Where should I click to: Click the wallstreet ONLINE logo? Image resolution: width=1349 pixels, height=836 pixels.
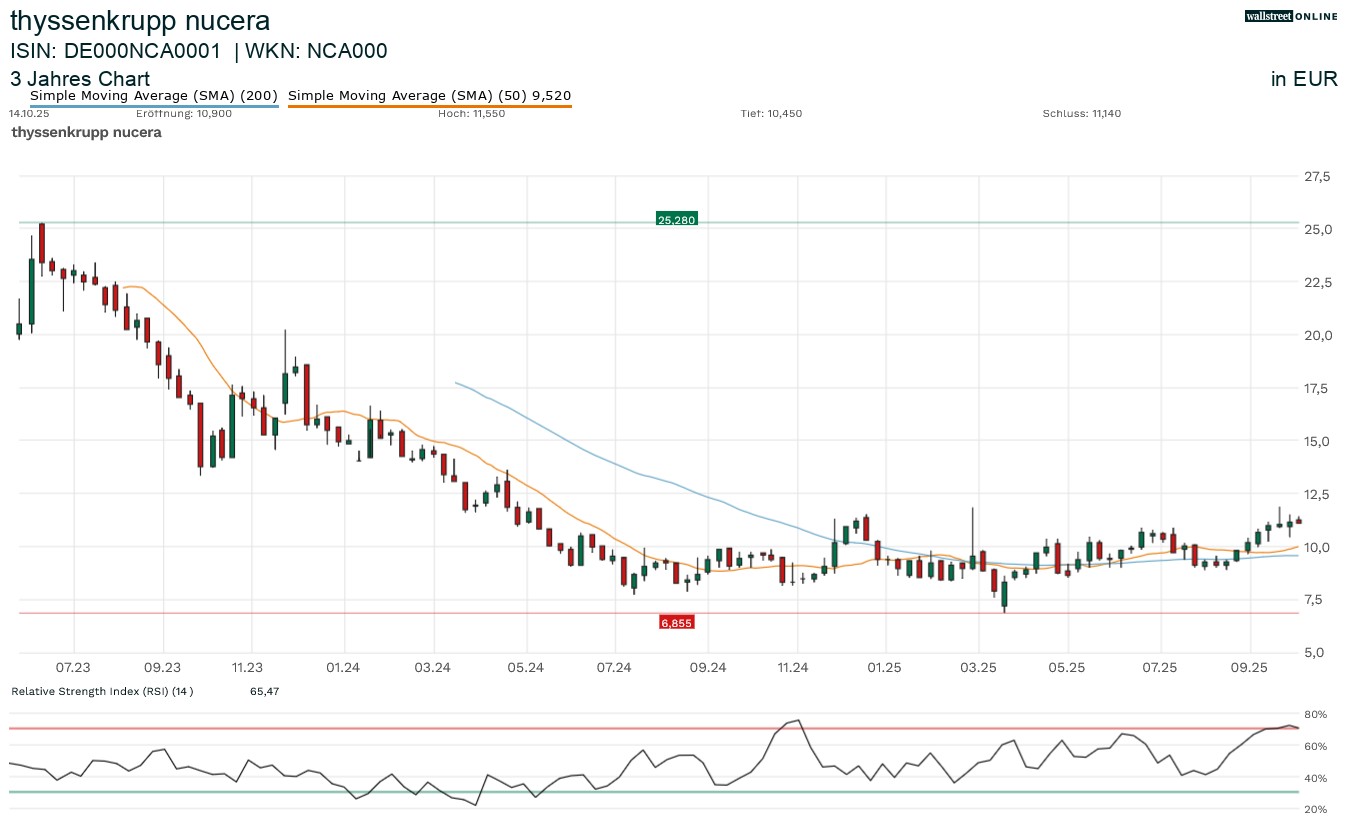click(1291, 16)
